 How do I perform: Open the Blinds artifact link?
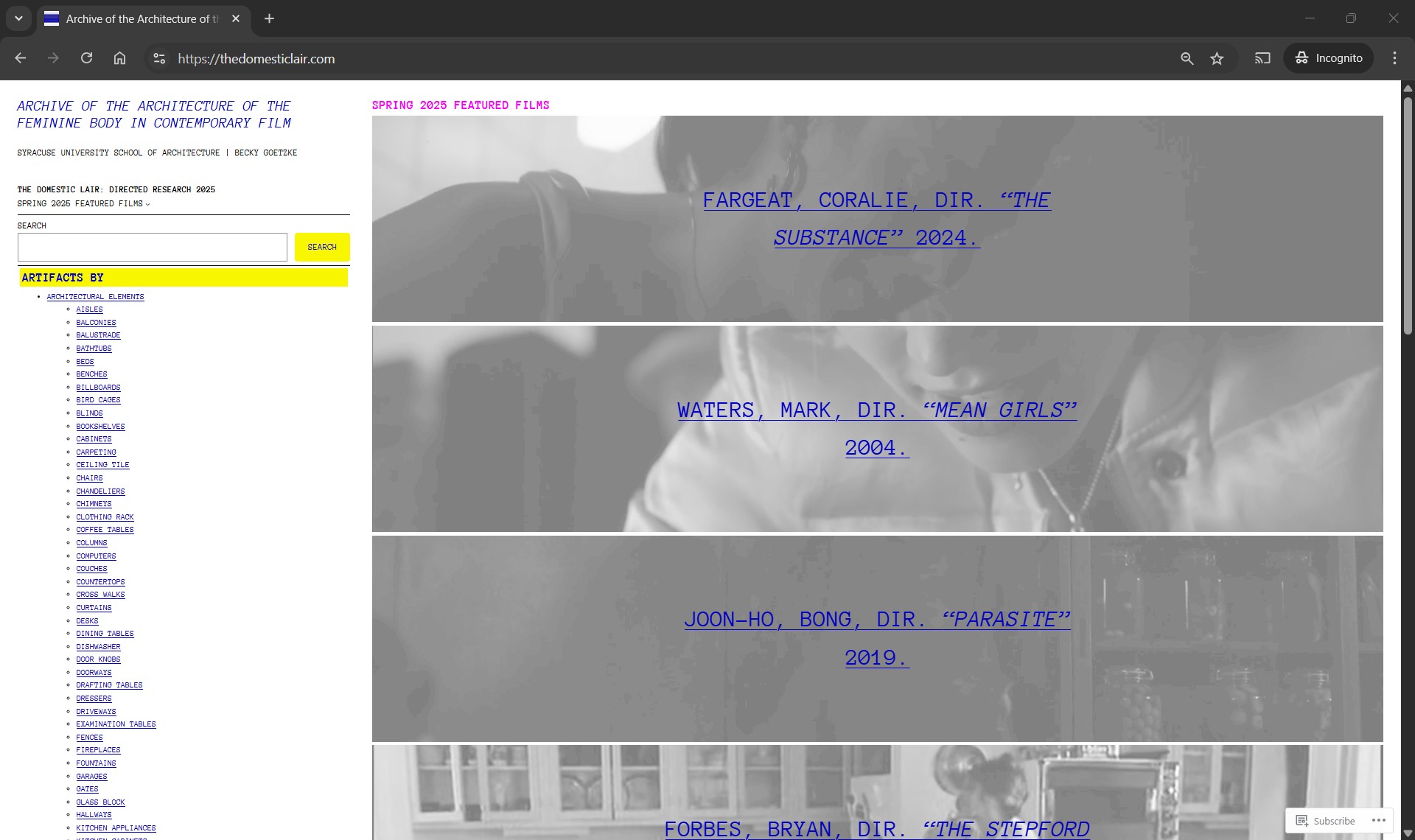coord(89,413)
